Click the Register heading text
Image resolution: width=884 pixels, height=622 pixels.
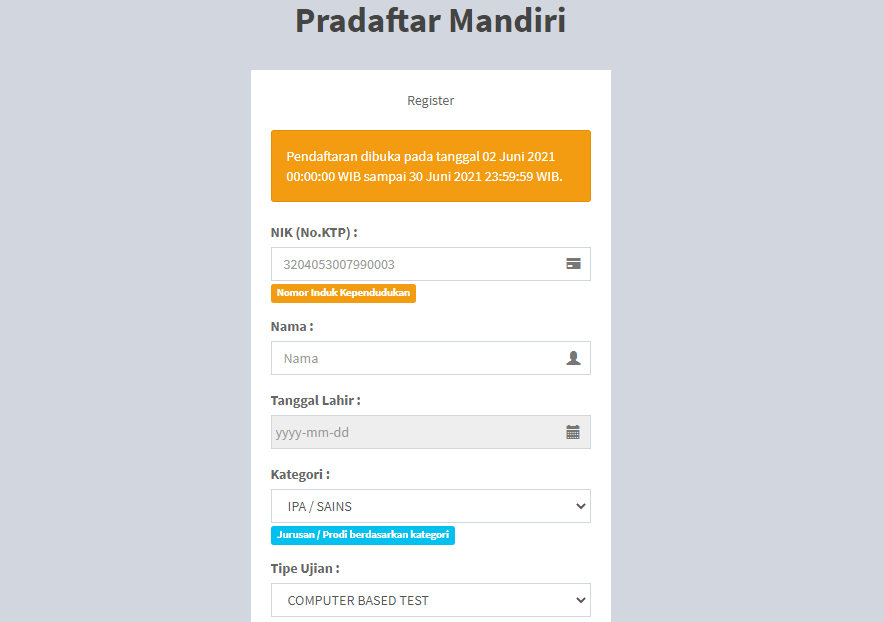click(430, 101)
